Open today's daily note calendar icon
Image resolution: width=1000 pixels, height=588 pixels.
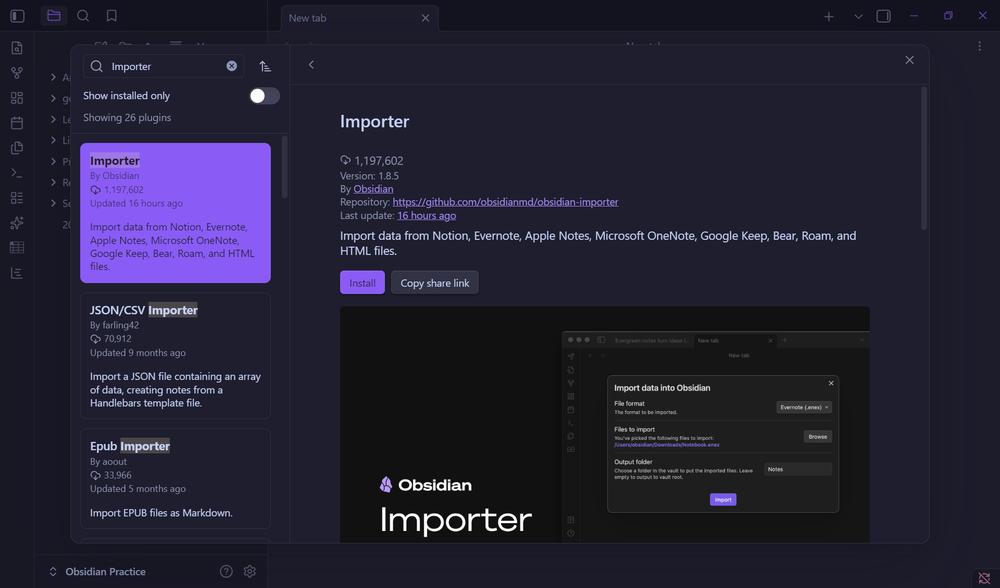coord(17,122)
